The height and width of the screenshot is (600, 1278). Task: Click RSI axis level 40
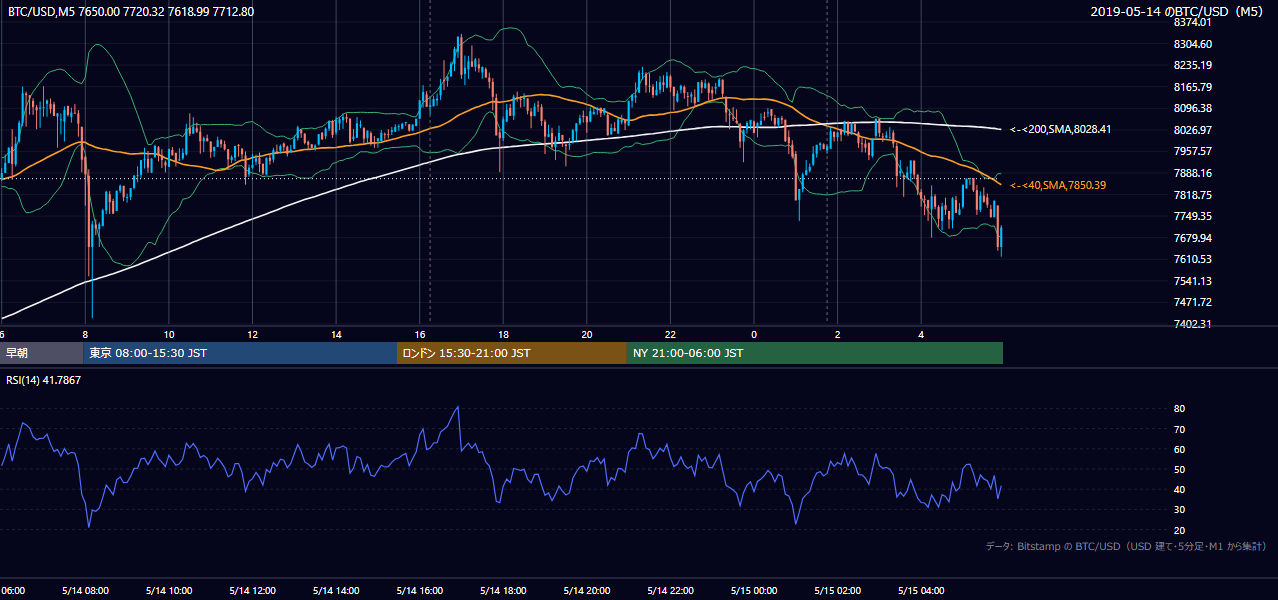(1179, 490)
